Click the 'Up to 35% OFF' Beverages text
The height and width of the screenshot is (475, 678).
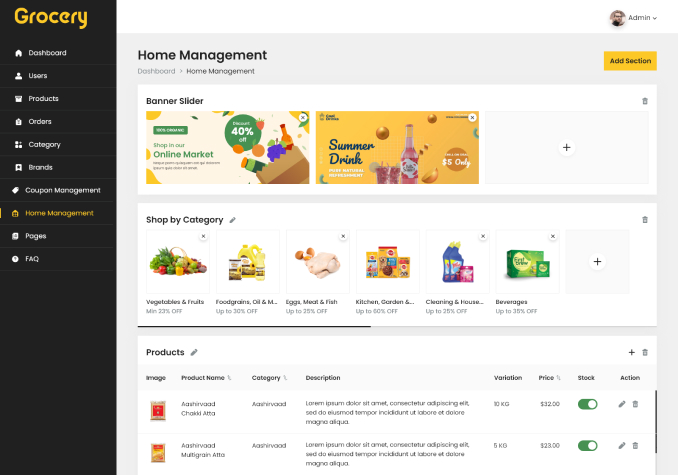click(516, 311)
